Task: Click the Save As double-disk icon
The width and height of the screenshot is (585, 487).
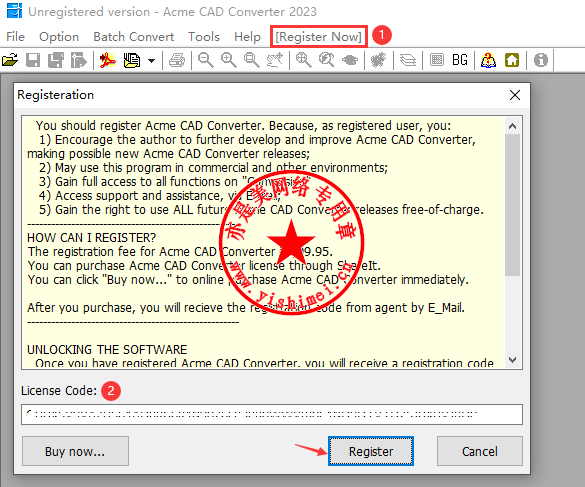Action: 56,60
